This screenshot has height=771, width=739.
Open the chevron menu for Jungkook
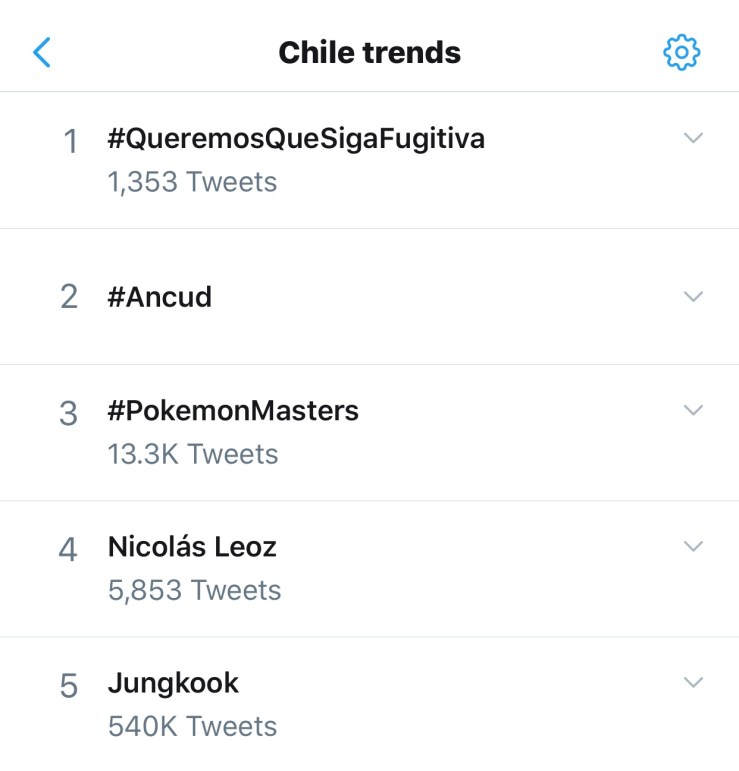click(x=693, y=682)
